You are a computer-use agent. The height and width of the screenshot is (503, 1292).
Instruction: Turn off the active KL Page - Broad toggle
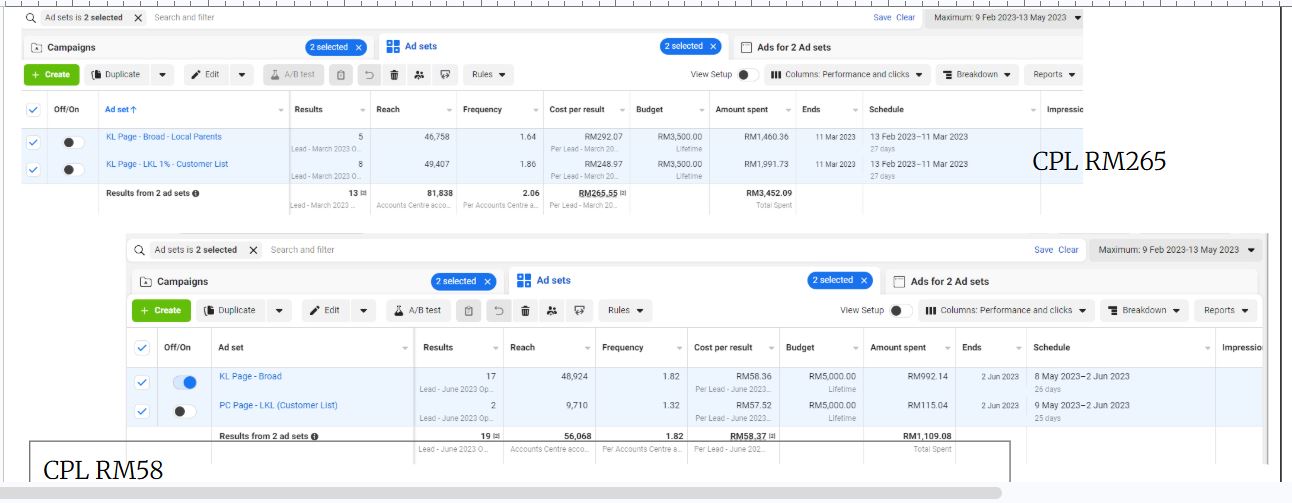[x=184, y=382]
